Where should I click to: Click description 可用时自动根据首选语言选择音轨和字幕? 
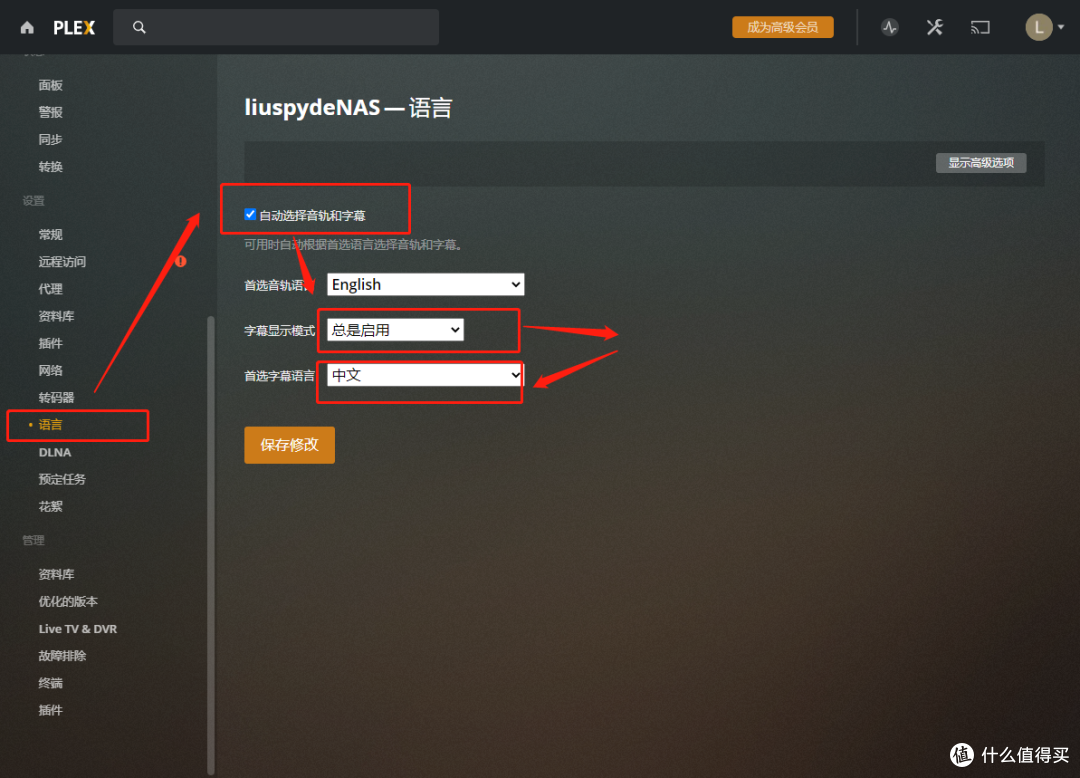click(x=353, y=244)
